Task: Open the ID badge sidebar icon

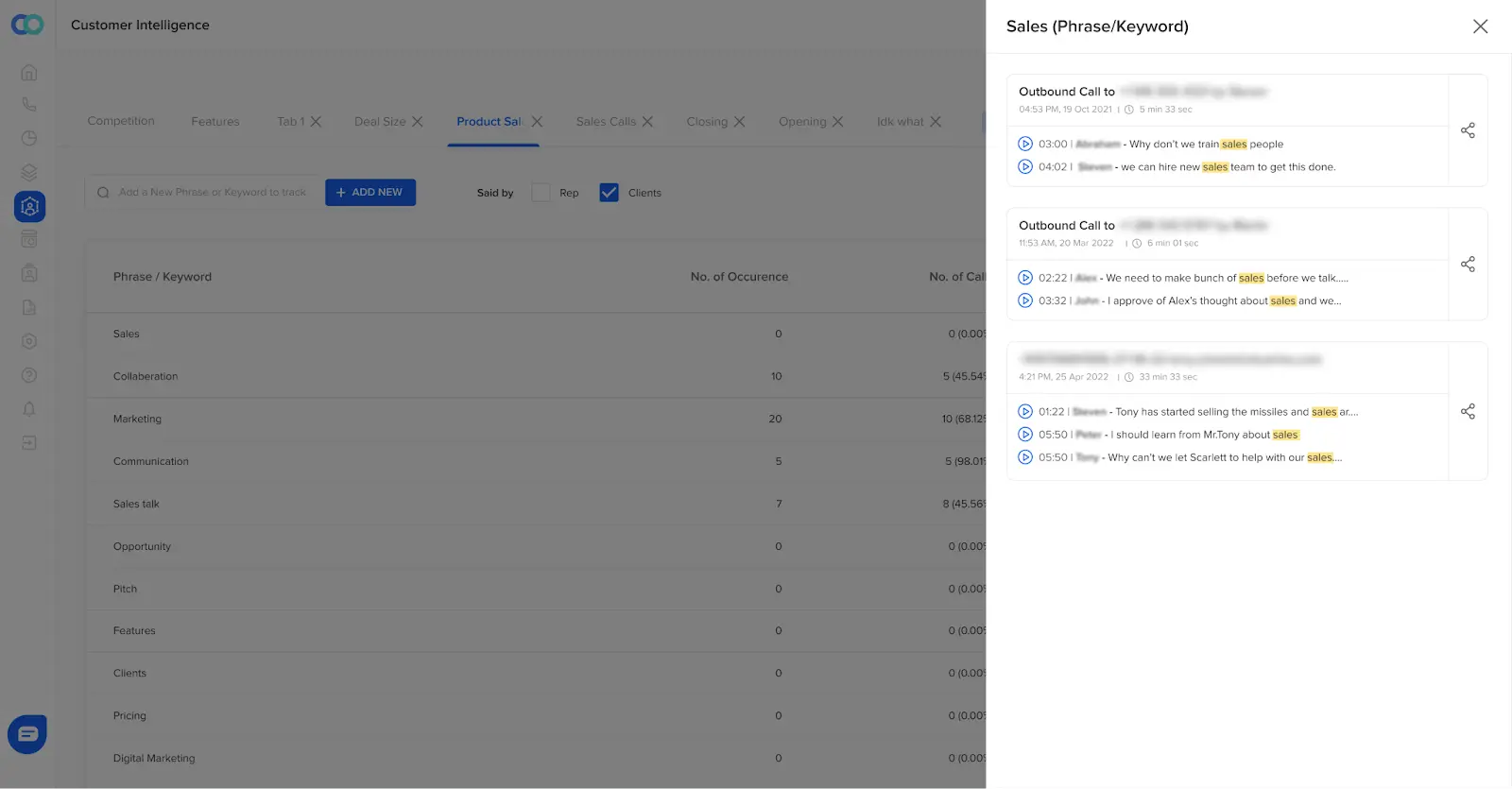Action: pos(29,273)
